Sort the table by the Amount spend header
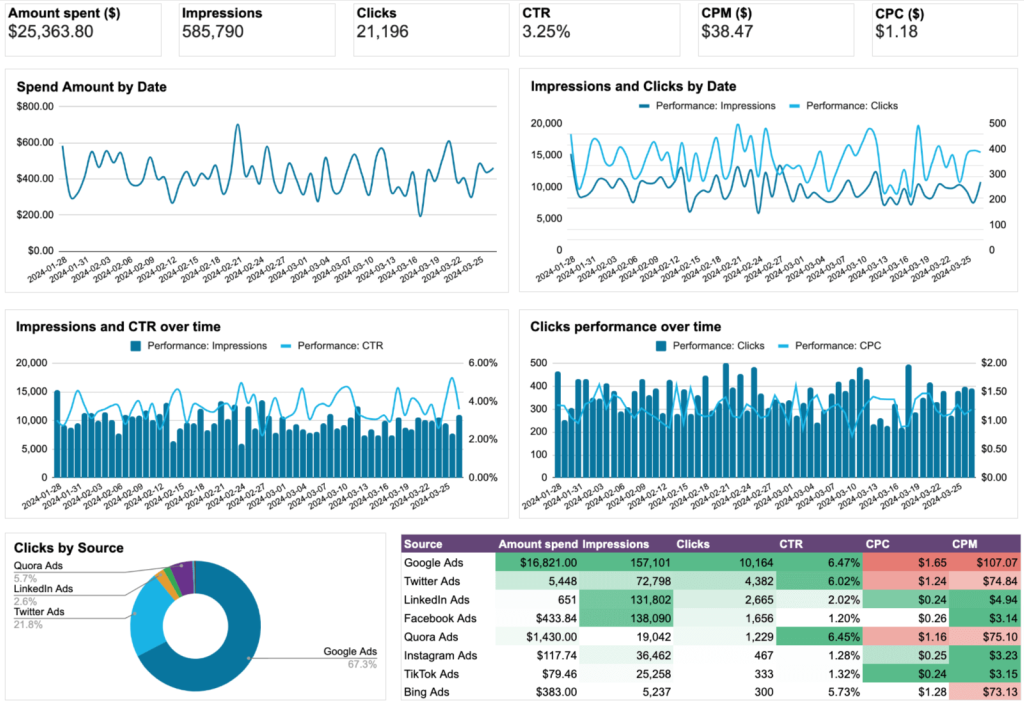Screen dimensions: 1024x704 538,543
